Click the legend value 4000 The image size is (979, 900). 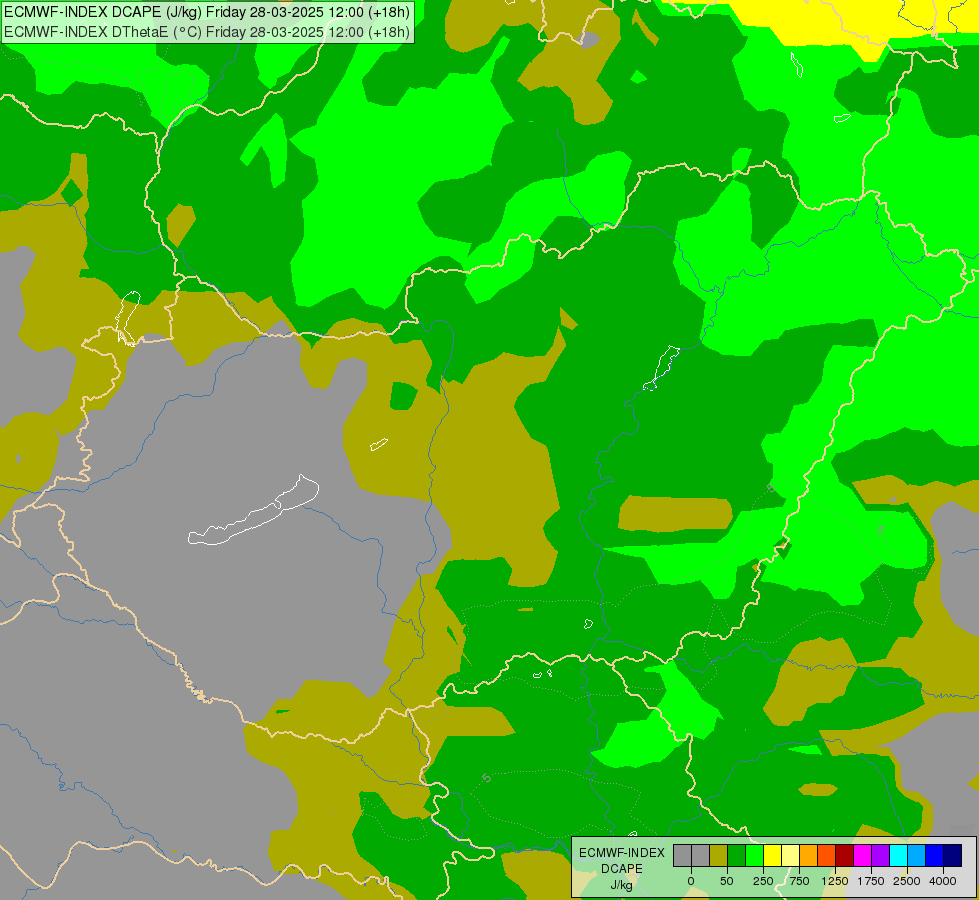(x=943, y=881)
